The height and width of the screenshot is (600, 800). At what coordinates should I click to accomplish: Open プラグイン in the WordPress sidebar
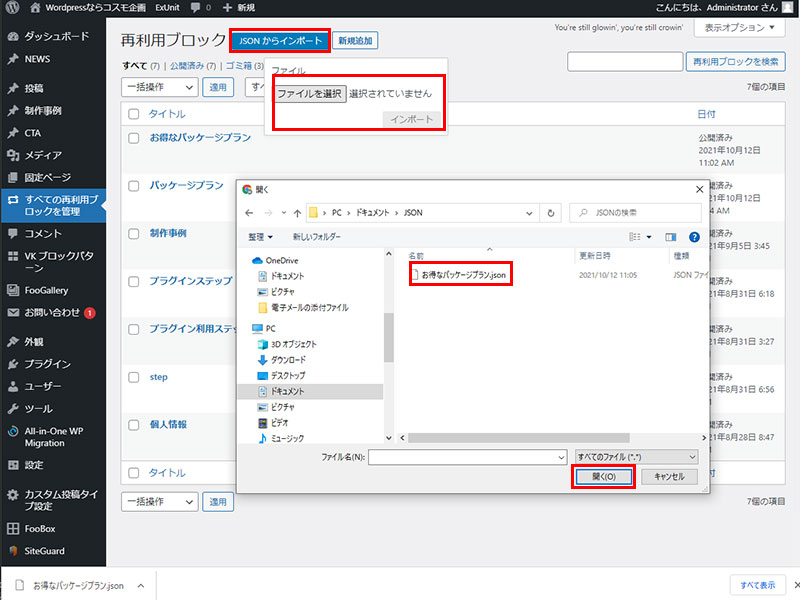47,364
